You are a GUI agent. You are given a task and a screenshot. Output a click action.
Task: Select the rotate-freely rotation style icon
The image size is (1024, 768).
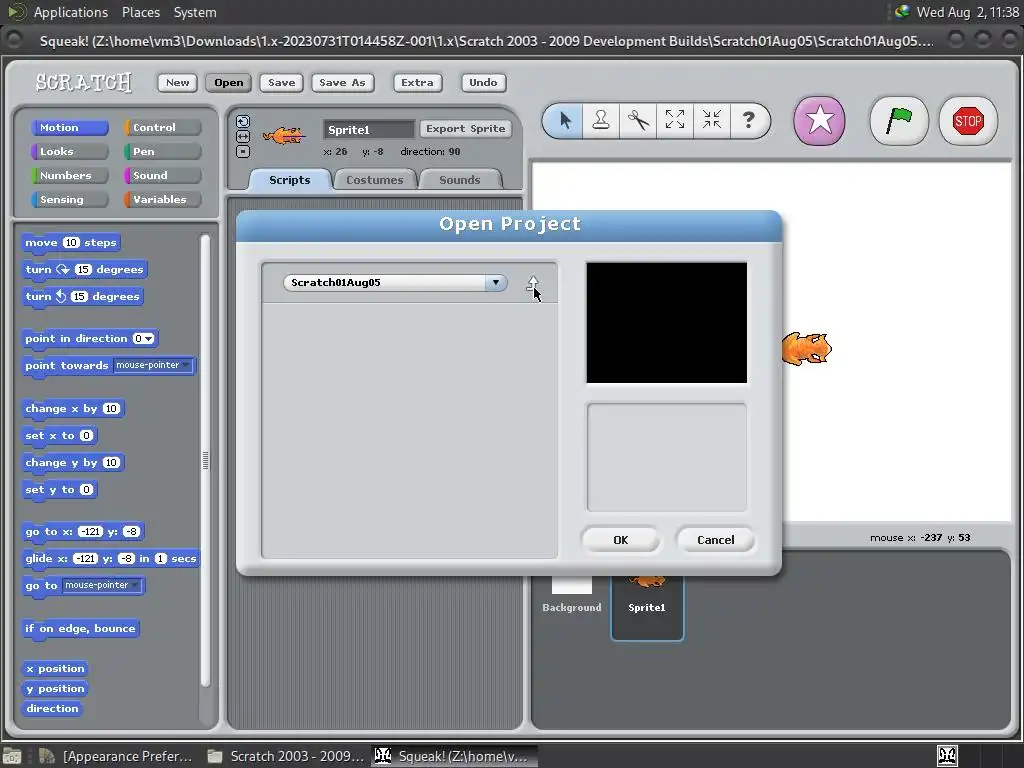point(243,121)
